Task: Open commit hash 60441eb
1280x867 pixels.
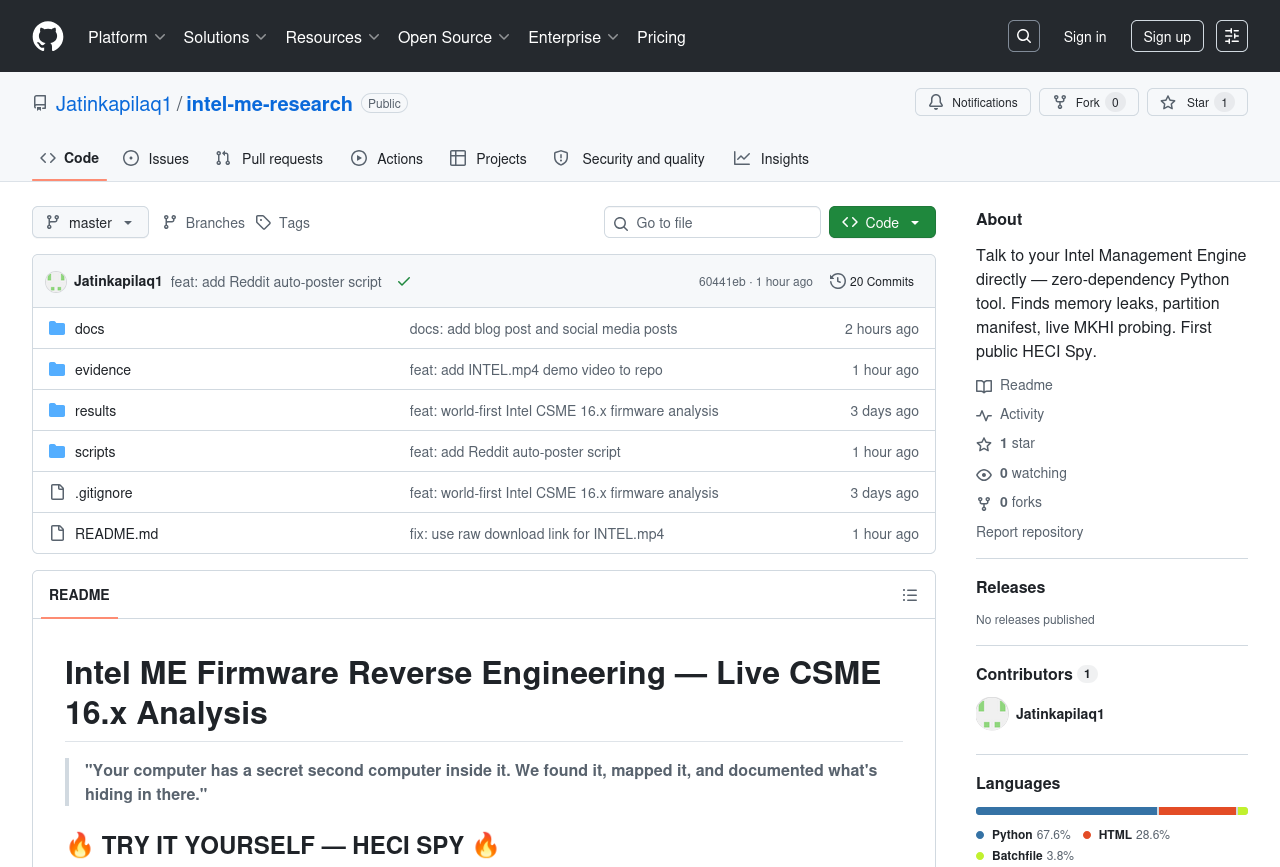Action: point(722,282)
